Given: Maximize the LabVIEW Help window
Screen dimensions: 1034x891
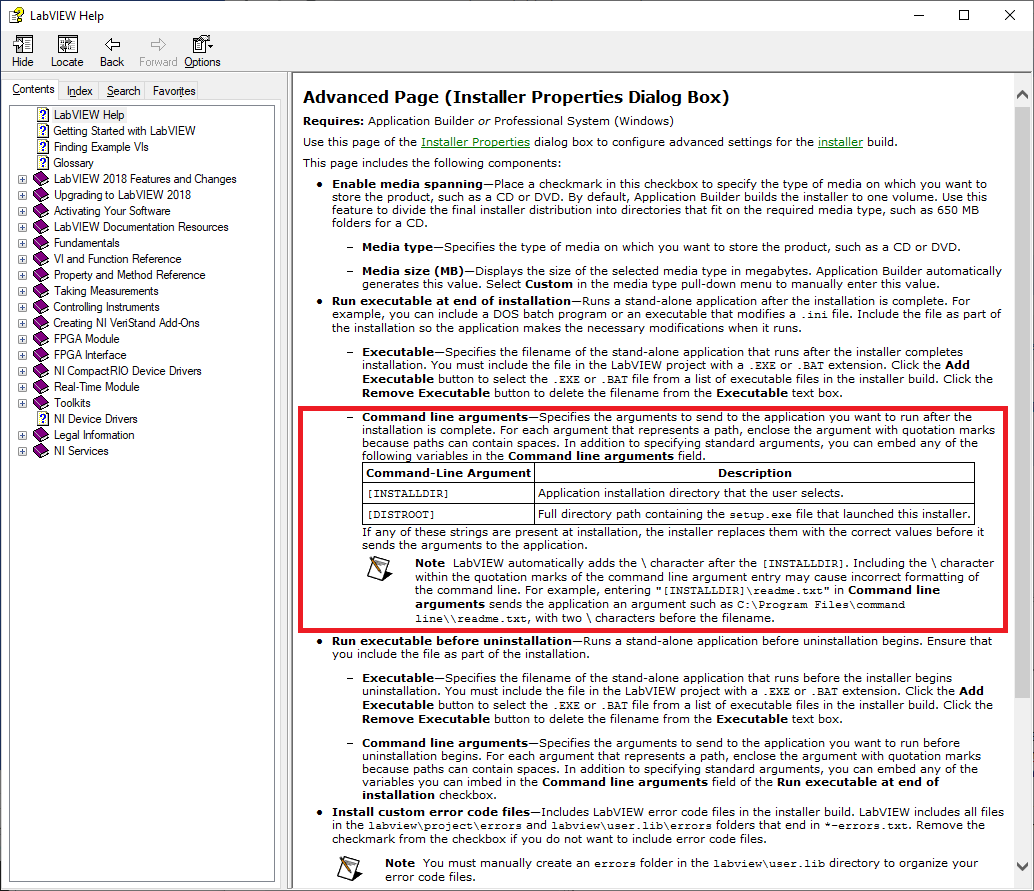Looking at the screenshot, I should tap(963, 15).
